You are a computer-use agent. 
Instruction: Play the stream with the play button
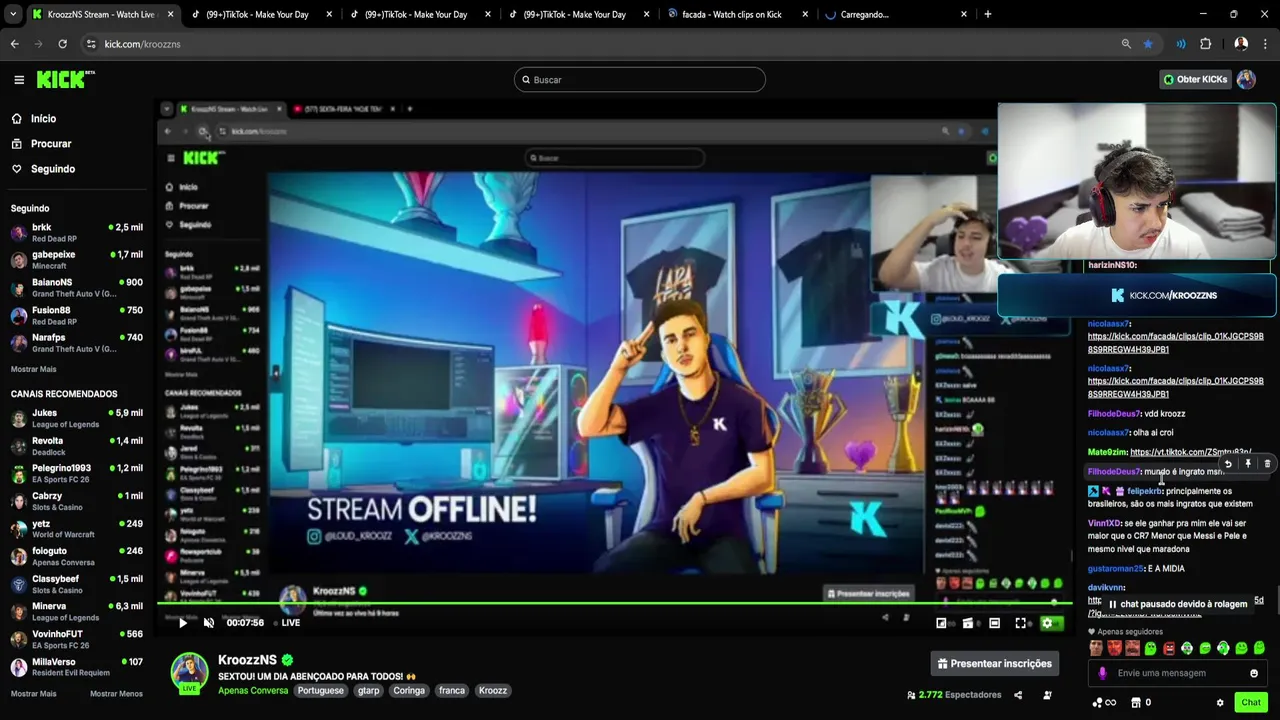point(182,623)
